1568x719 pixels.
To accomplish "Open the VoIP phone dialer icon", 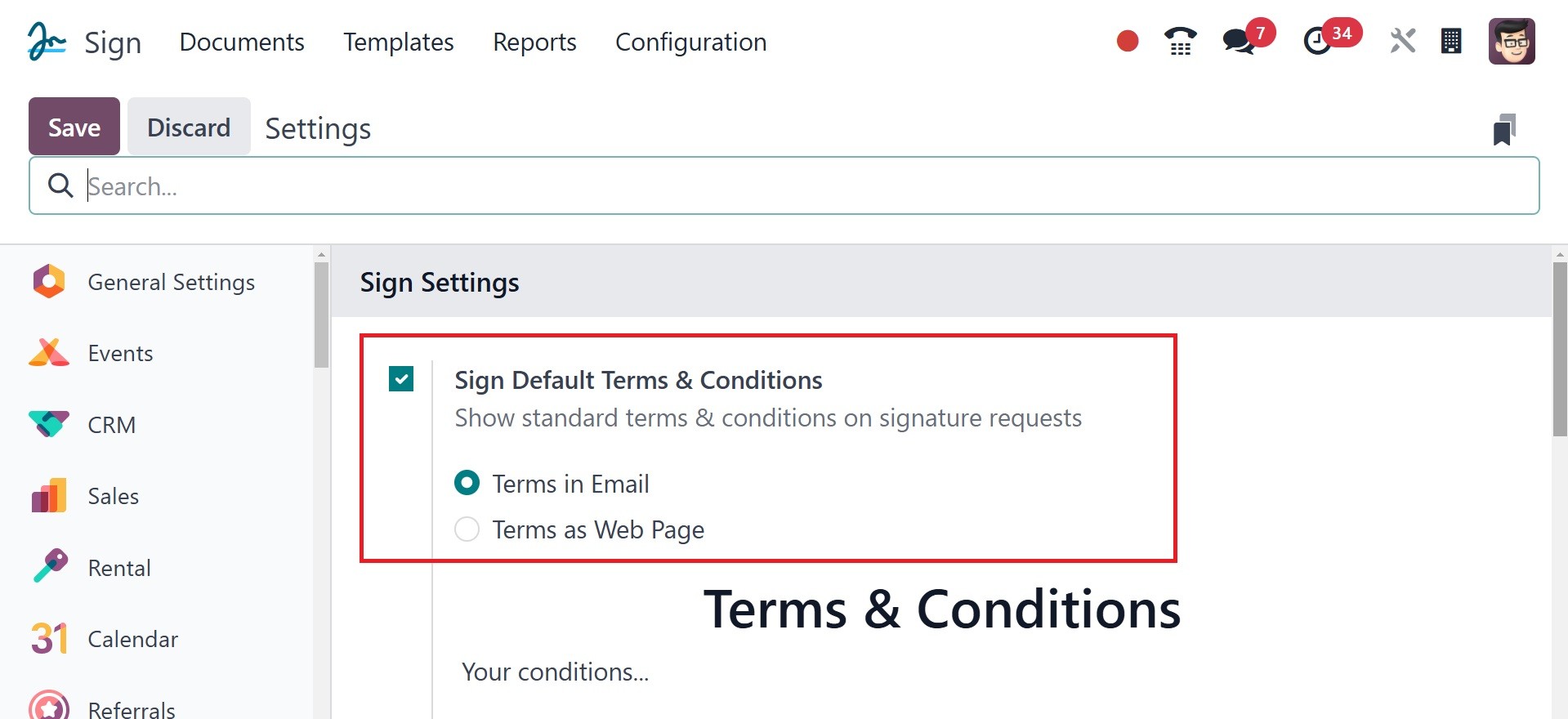I will click(1180, 41).
